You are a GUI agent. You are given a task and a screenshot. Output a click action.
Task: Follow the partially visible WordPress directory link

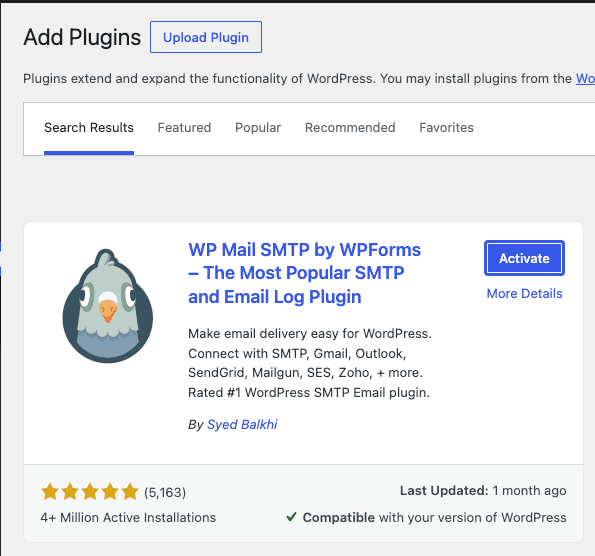(x=586, y=79)
